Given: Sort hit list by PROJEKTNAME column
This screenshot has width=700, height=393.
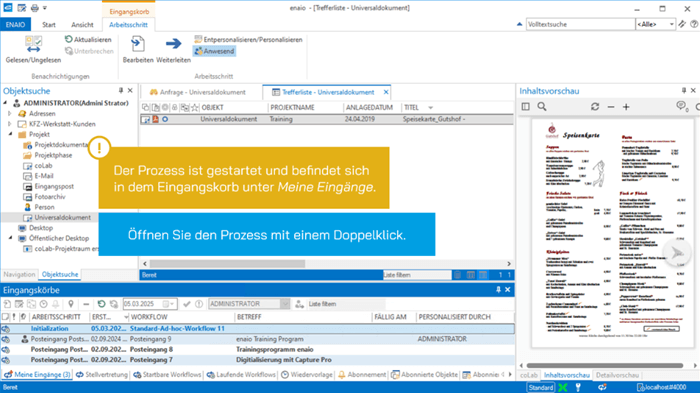Looking at the screenshot, I should tap(292, 107).
